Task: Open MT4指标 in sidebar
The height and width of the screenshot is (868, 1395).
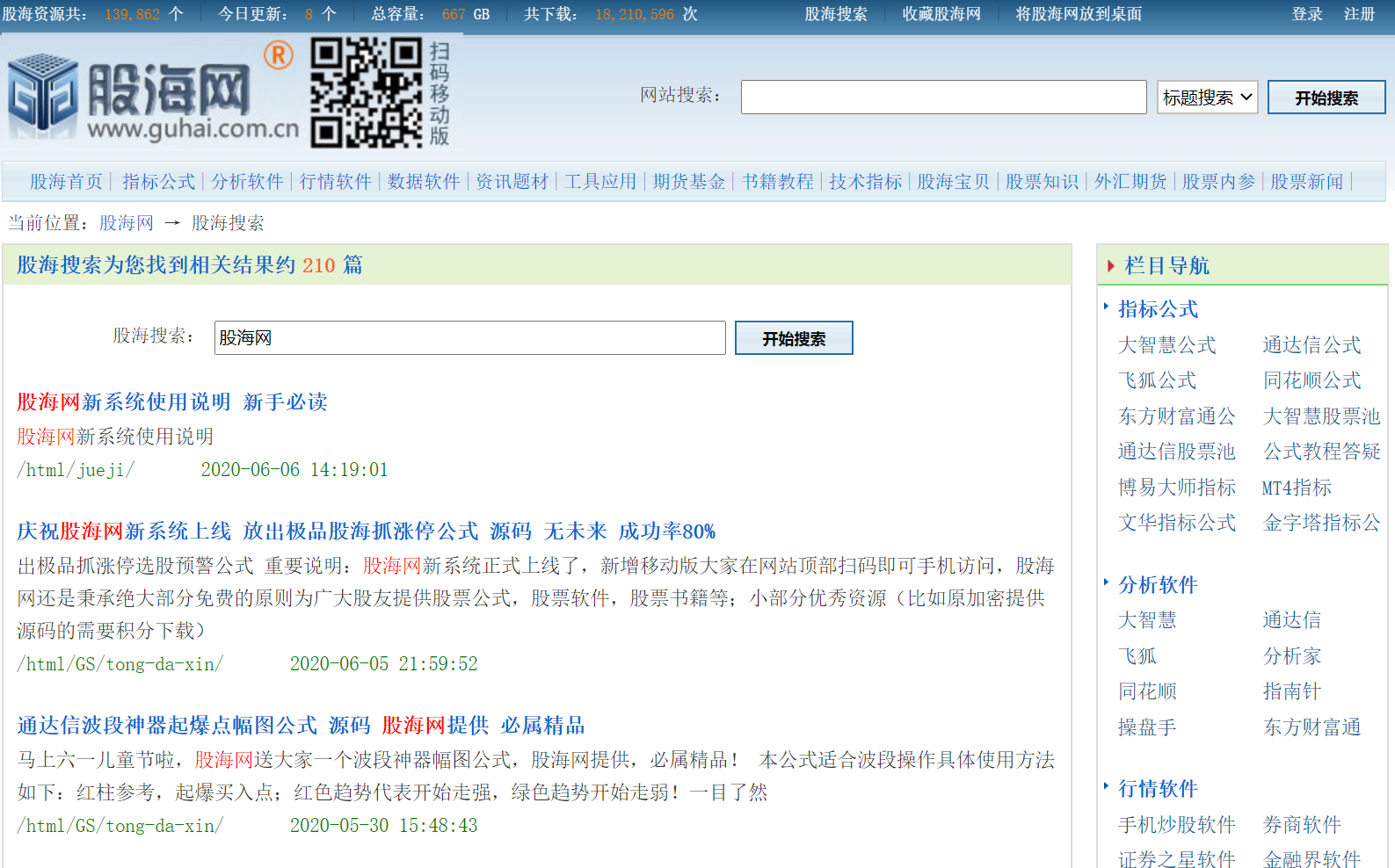Action: [1297, 488]
